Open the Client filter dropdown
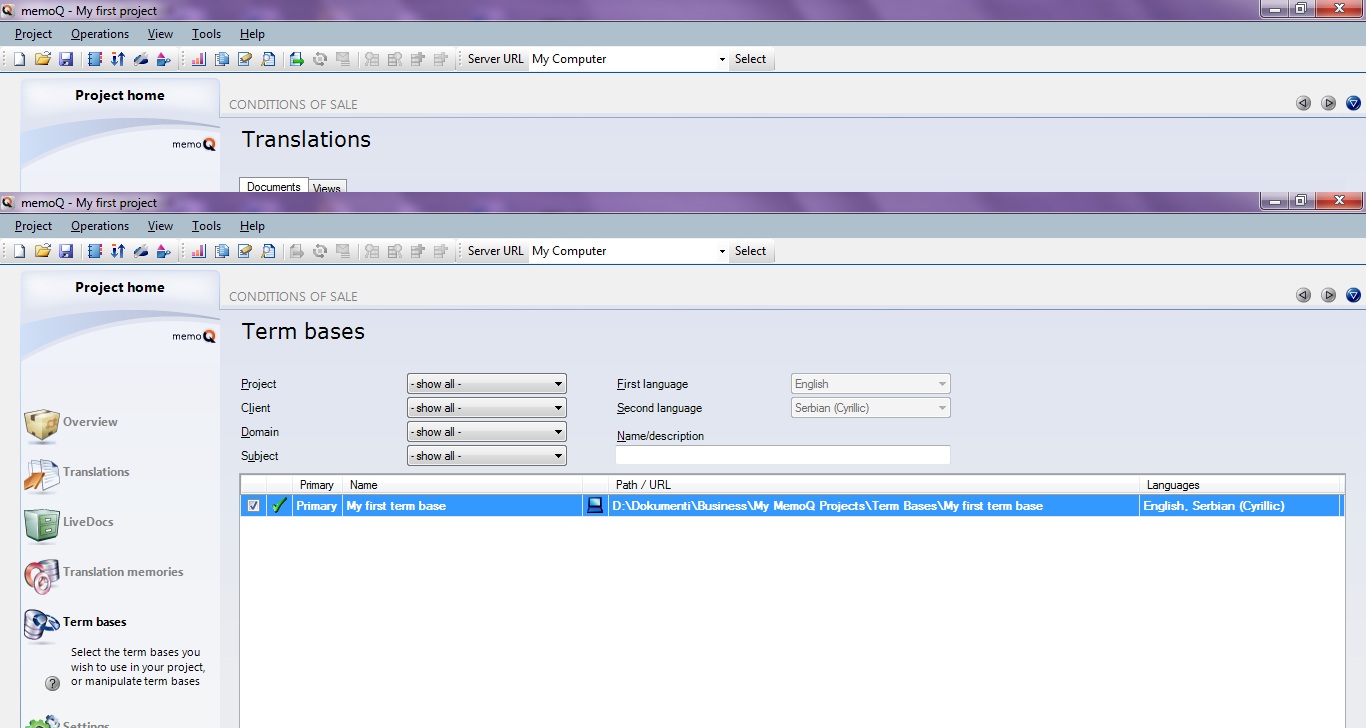Image resolution: width=1366 pixels, height=728 pixels. tap(487, 408)
